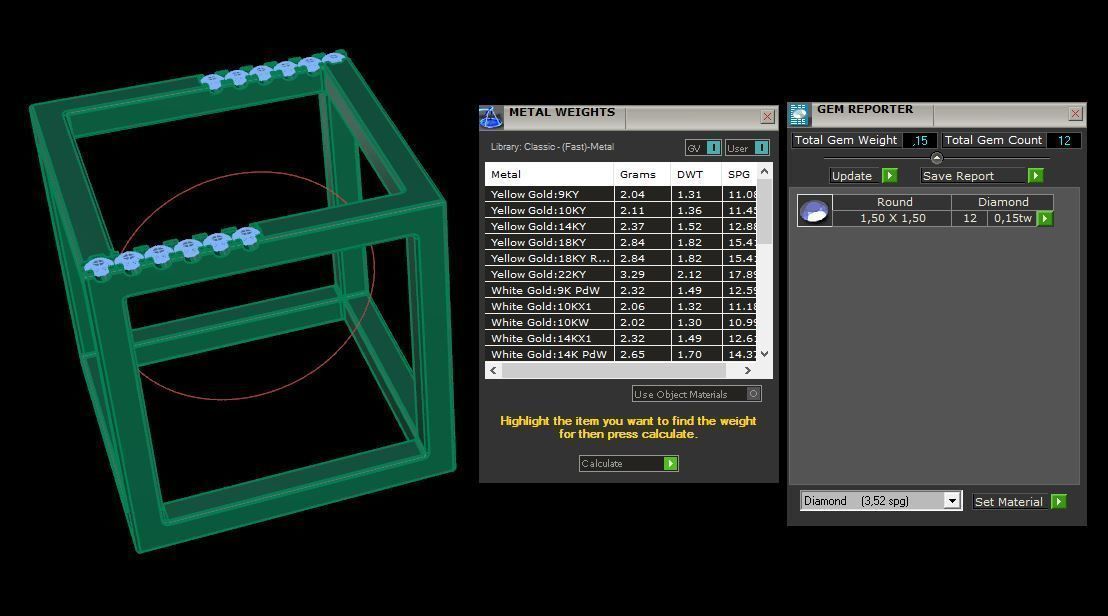
Task: Click the metal list scroll-down arrow
Action: pyautogui.click(x=764, y=354)
